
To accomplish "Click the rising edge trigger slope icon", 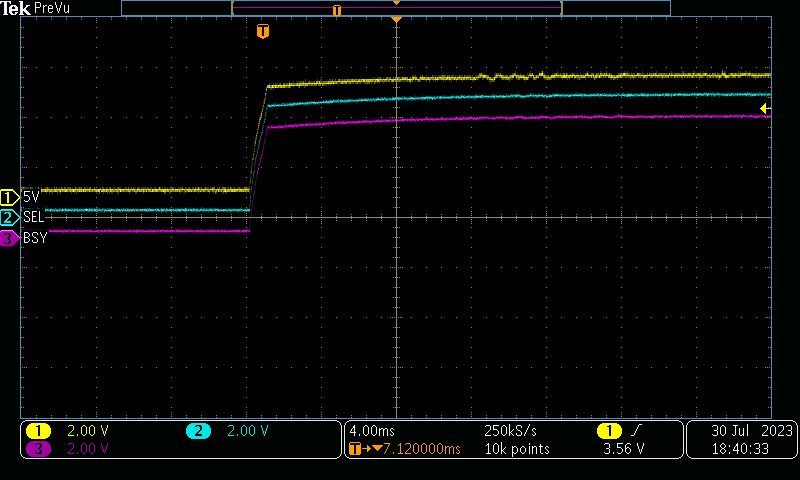I will click(635, 431).
